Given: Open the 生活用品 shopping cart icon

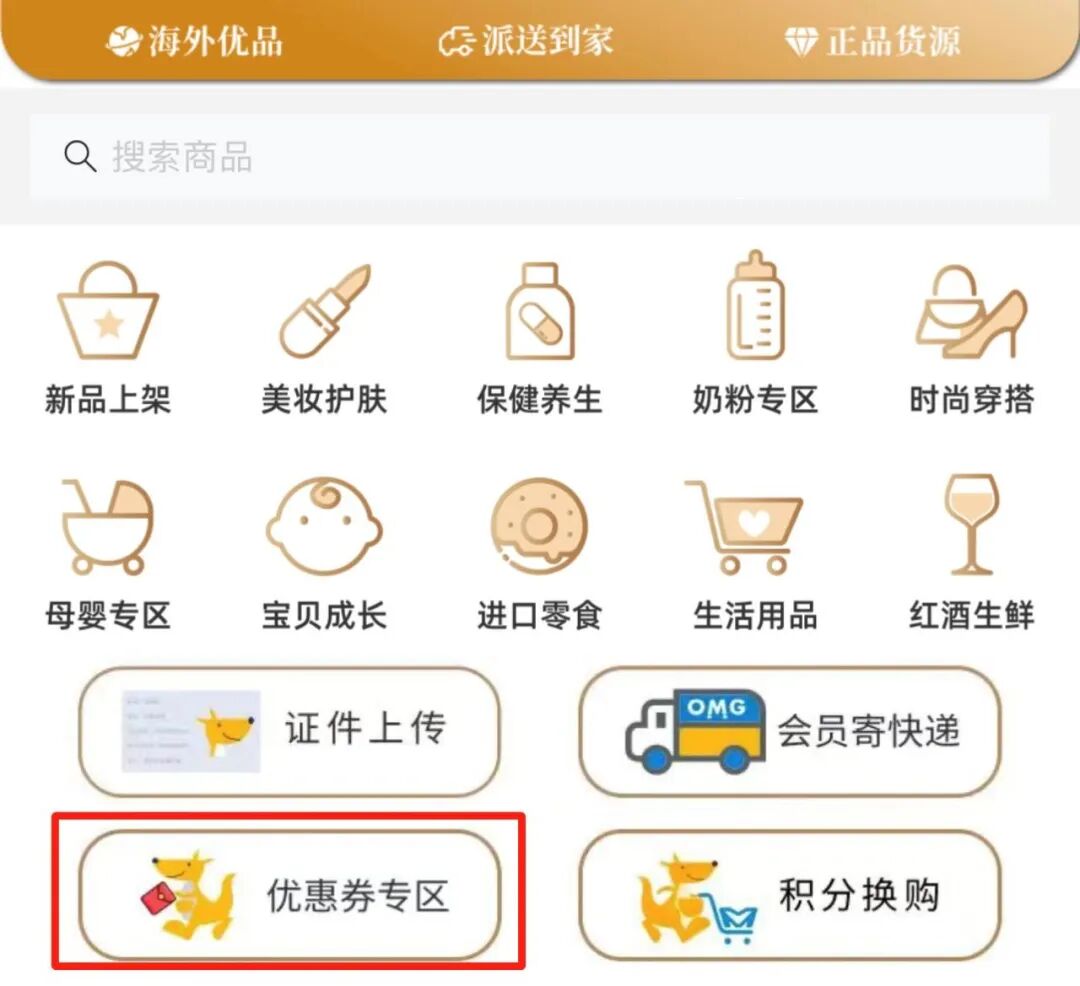Looking at the screenshot, I should click(745, 527).
